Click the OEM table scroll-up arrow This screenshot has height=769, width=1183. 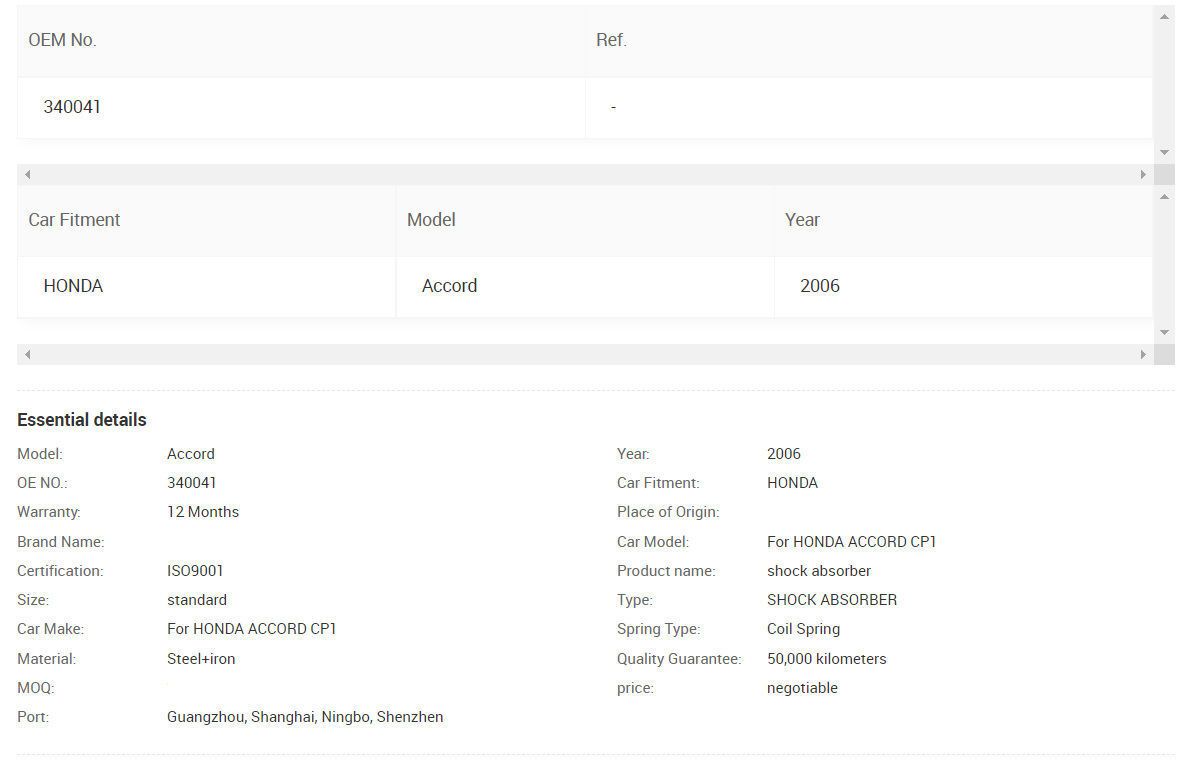(x=1163, y=17)
